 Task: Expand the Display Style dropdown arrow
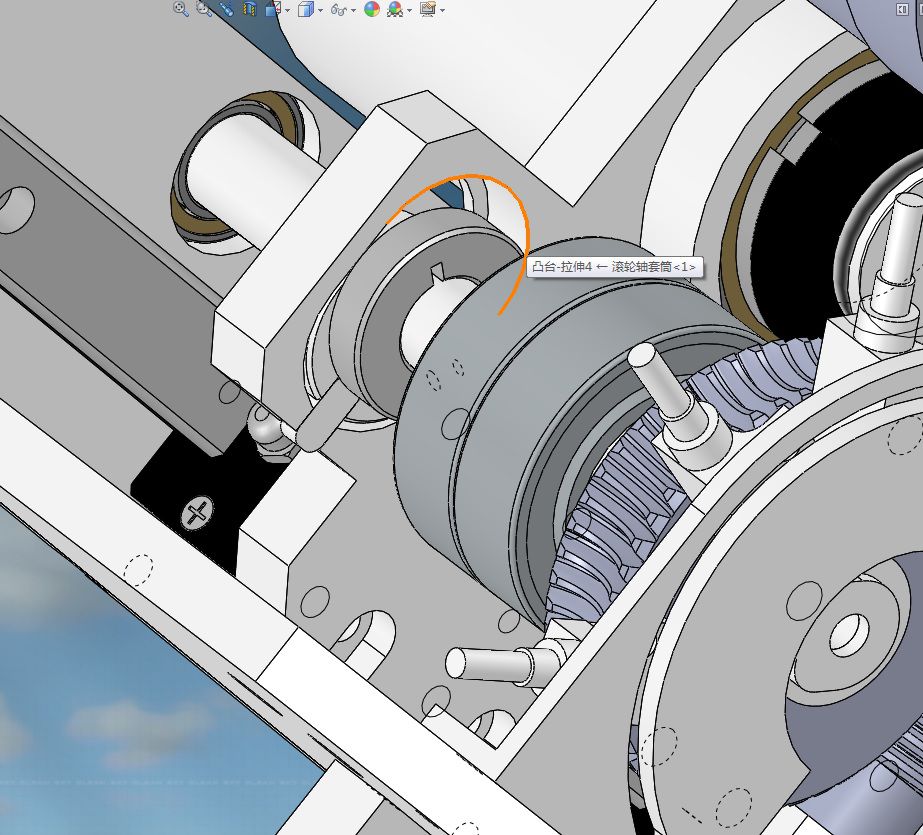pos(320,10)
